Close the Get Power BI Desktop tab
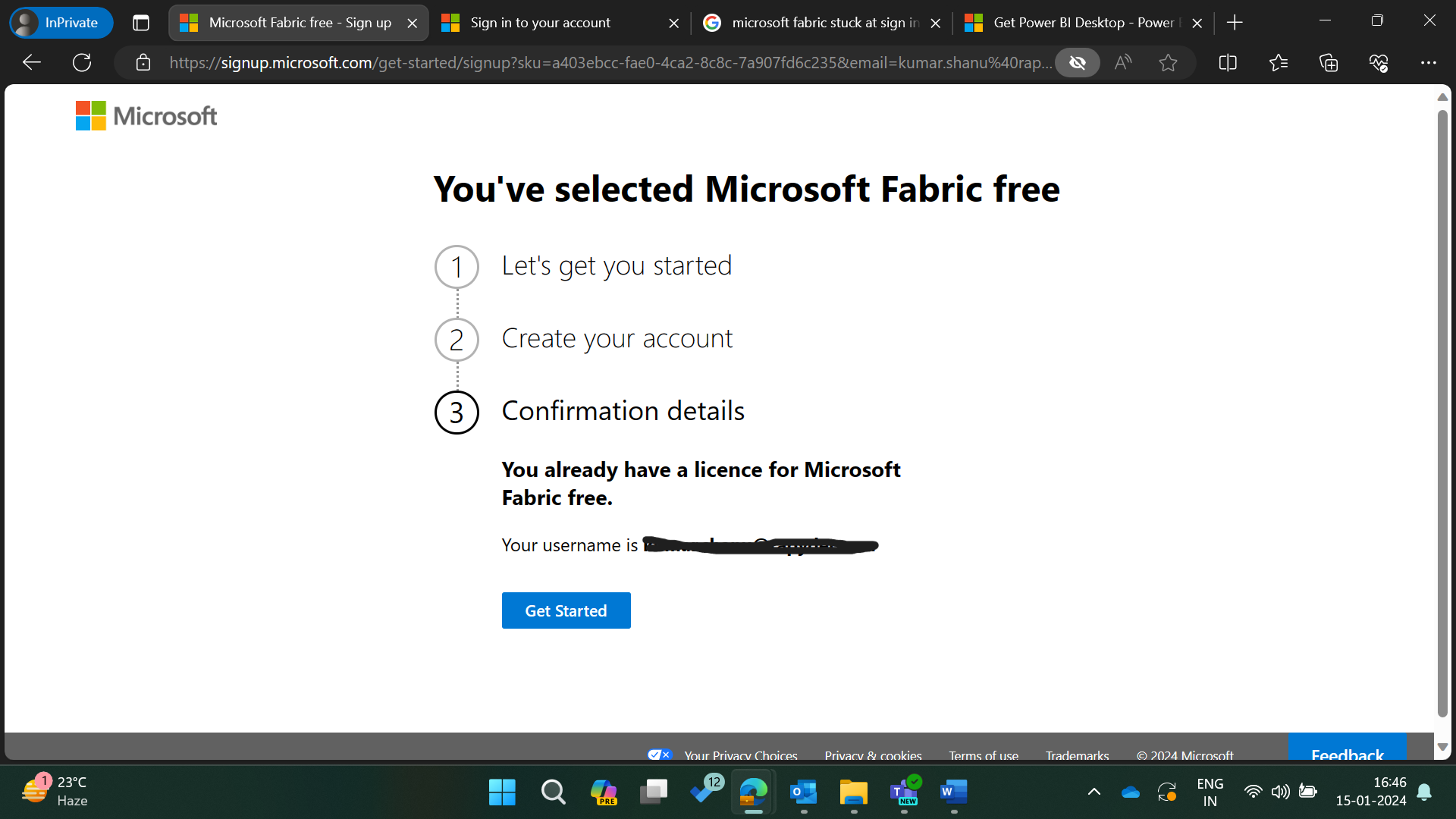Image resolution: width=1456 pixels, height=819 pixels. coord(1197,23)
